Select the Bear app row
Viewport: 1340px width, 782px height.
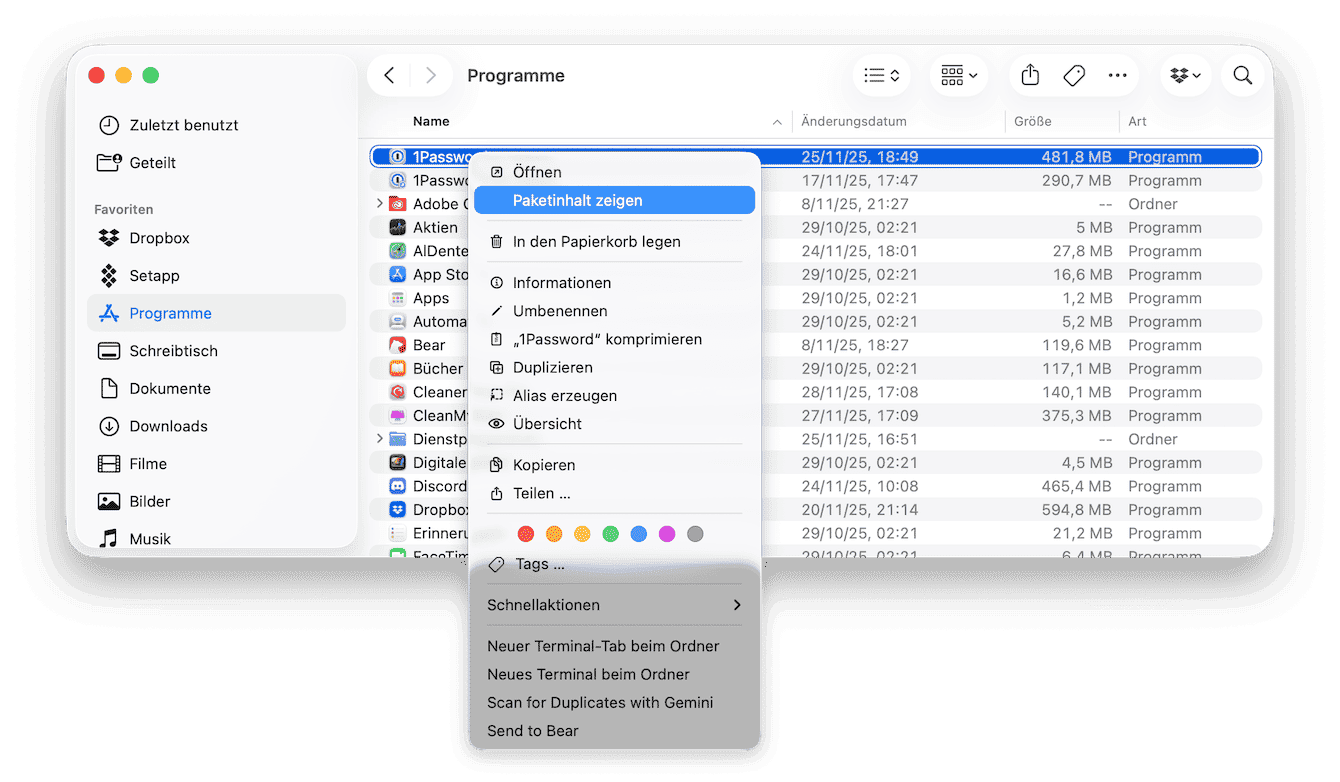(429, 345)
